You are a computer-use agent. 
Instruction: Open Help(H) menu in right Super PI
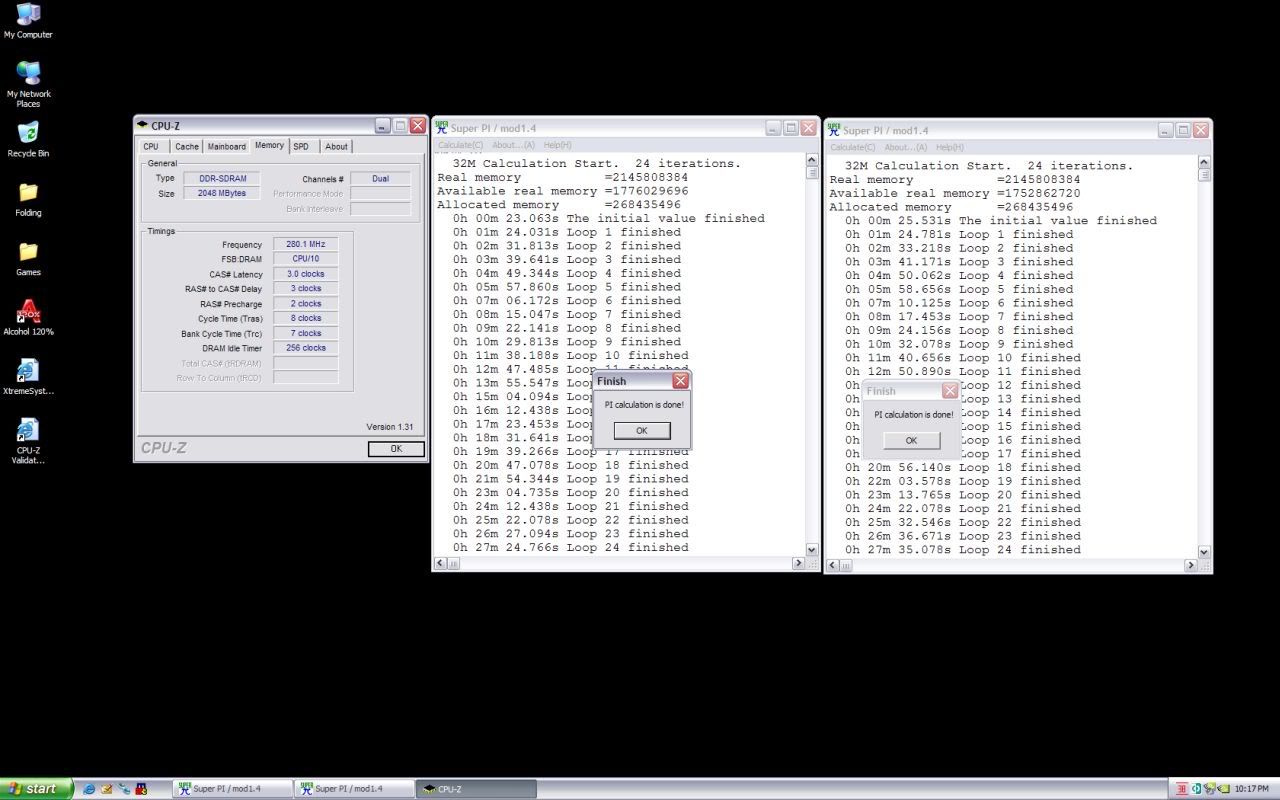click(x=949, y=147)
